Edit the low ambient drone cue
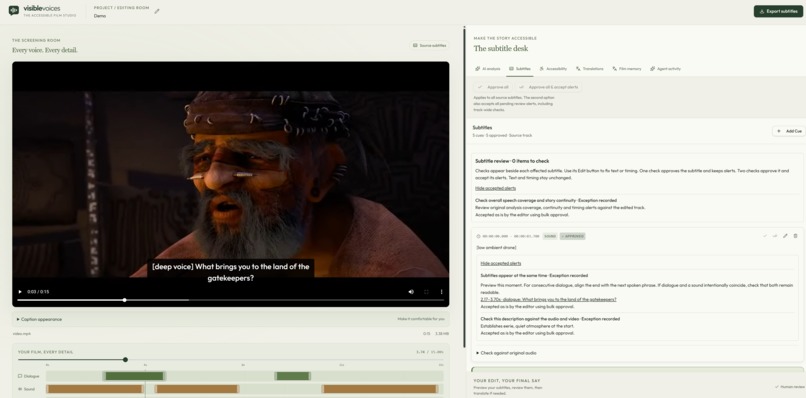 coord(785,236)
